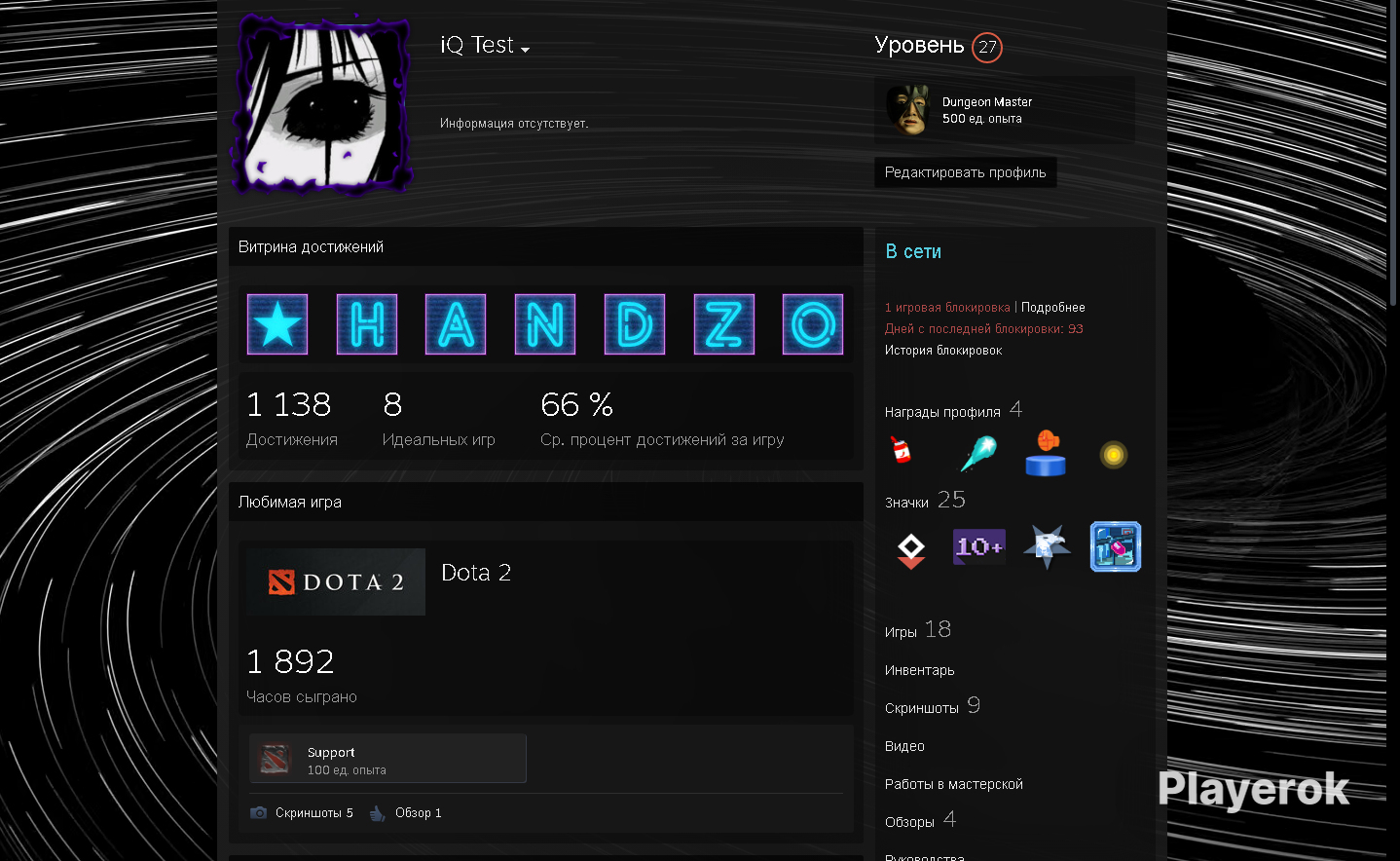Viewport: 1400px width, 861px height.
Task: Click the Dungeon Master 500 ед. опыта text
Action: (987, 110)
